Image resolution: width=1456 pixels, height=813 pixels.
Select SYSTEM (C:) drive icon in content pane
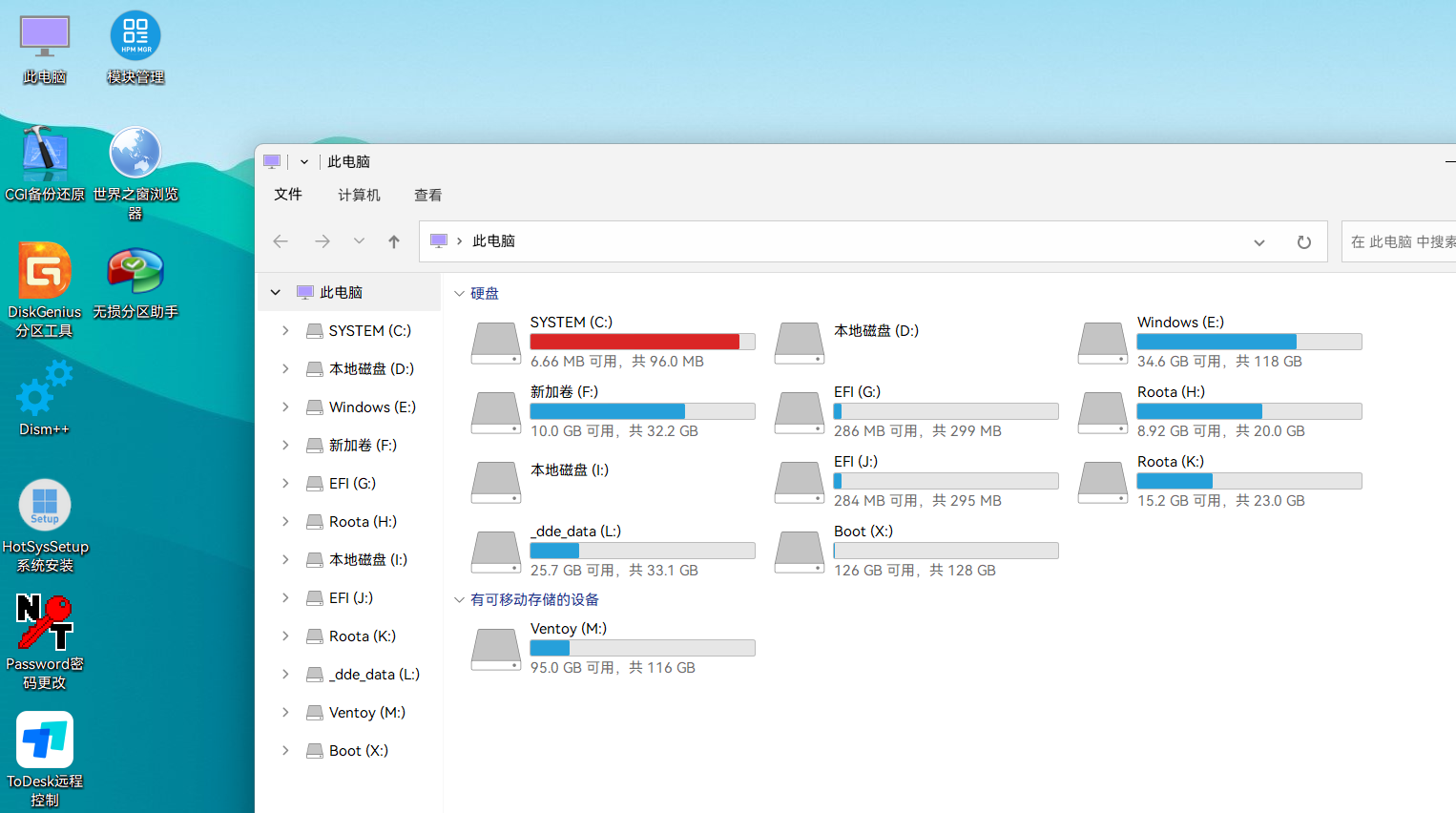496,344
